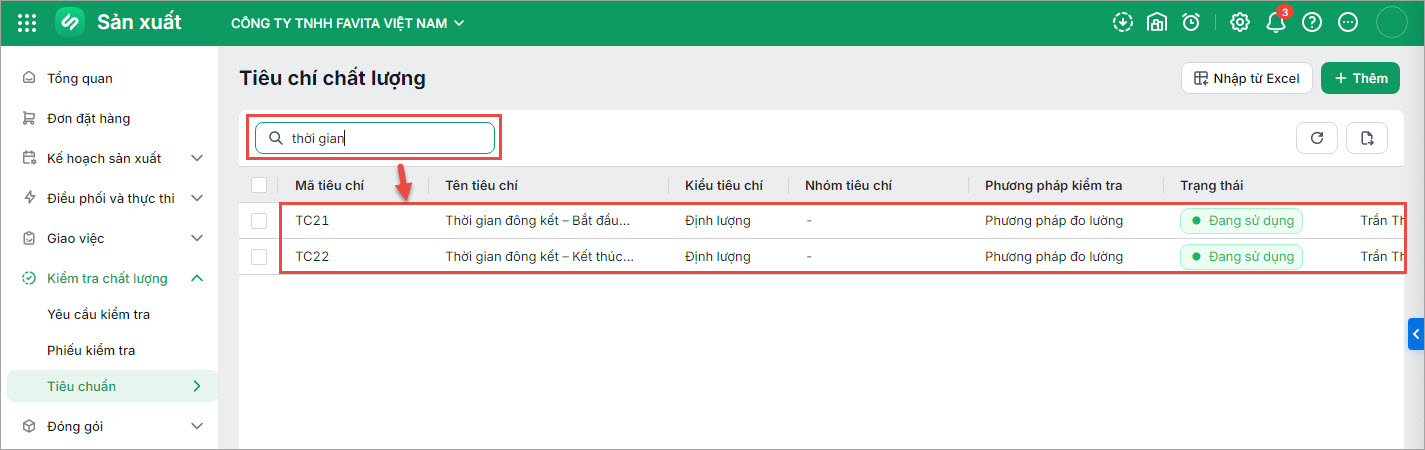The width and height of the screenshot is (1425, 450).
Task: Open the download icon in header
Action: coord(1123,22)
